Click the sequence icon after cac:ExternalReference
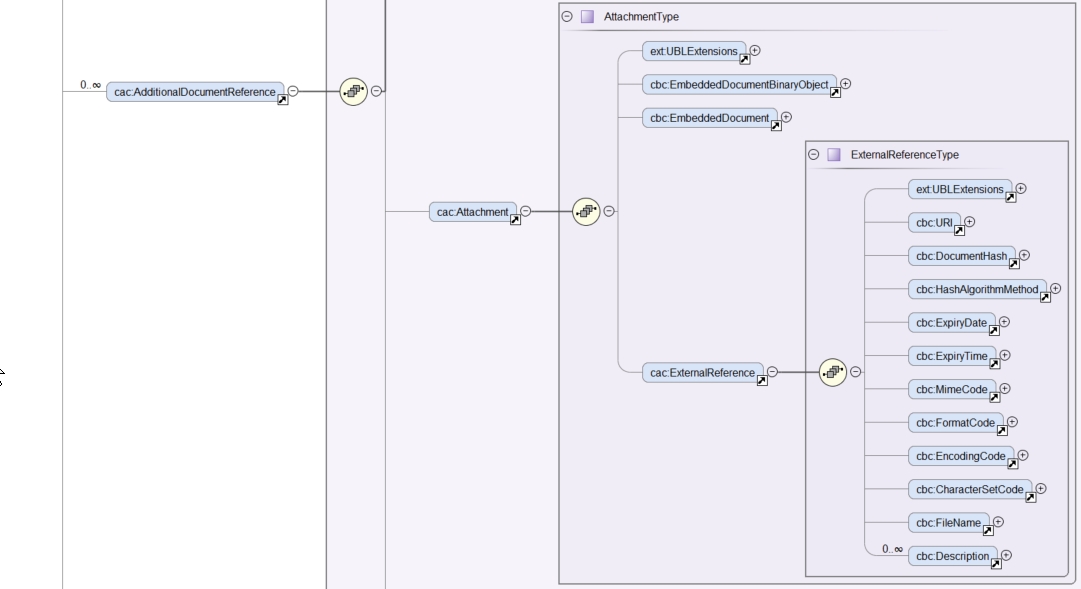 coord(832,372)
